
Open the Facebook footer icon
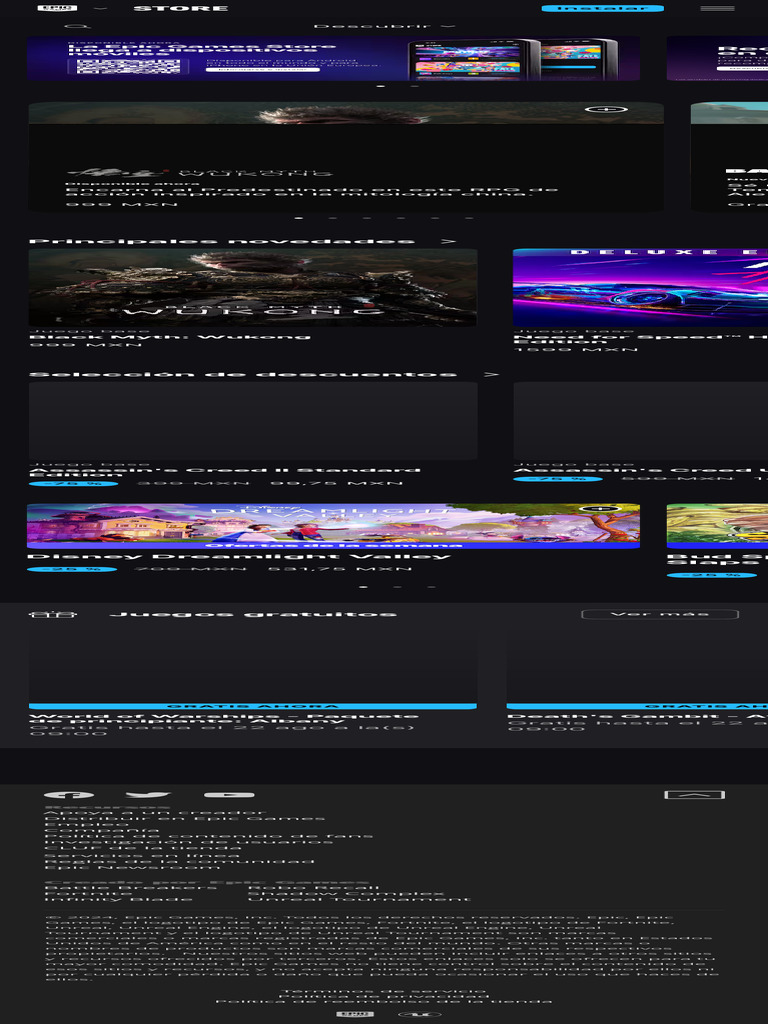point(69,795)
